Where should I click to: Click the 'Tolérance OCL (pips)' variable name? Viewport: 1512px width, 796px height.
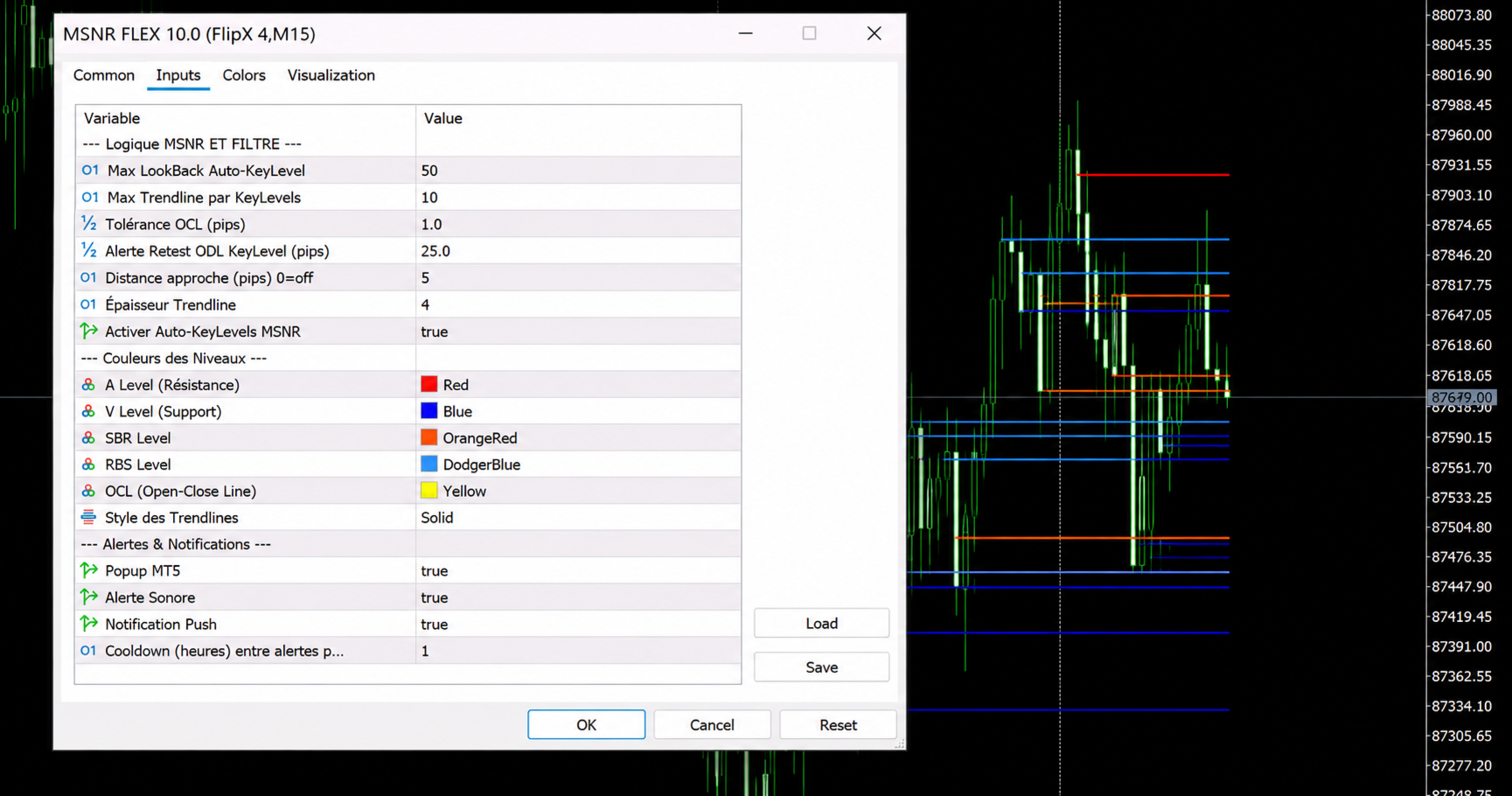pyautogui.click(x=175, y=225)
